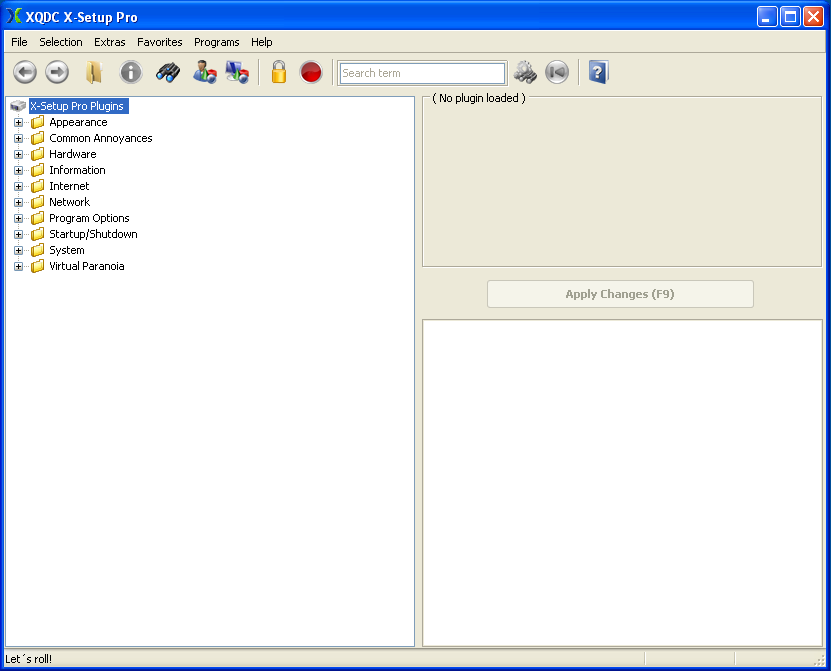Click the gears icon beside search box
Image resolution: width=831 pixels, height=671 pixels.
pos(525,72)
